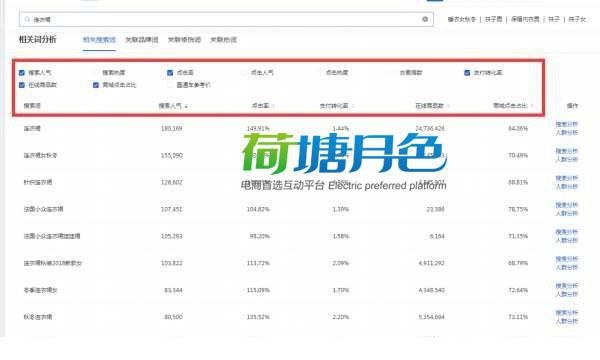
Task: Uncheck the 搜索人气 checkbox
Action: tap(22, 73)
